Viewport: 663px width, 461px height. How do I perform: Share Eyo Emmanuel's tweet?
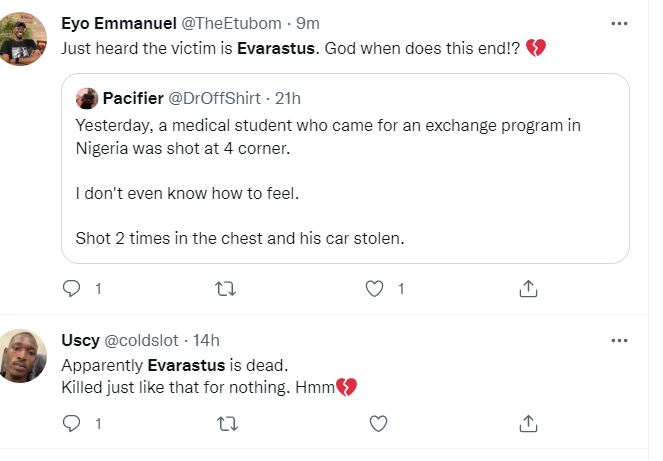coord(530,289)
